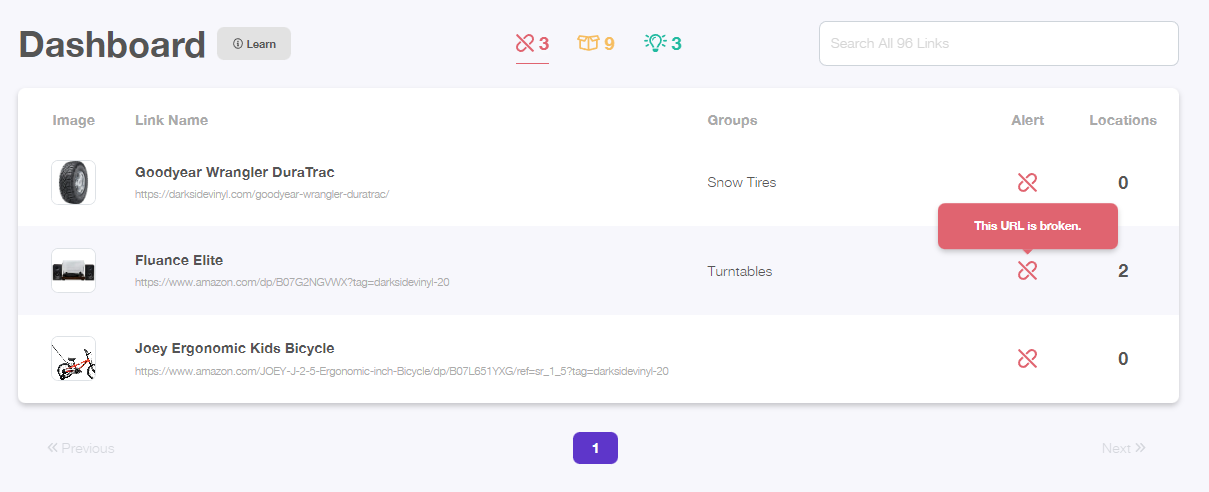
Task: Select the Snow Tires group
Action: pos(741,182)
